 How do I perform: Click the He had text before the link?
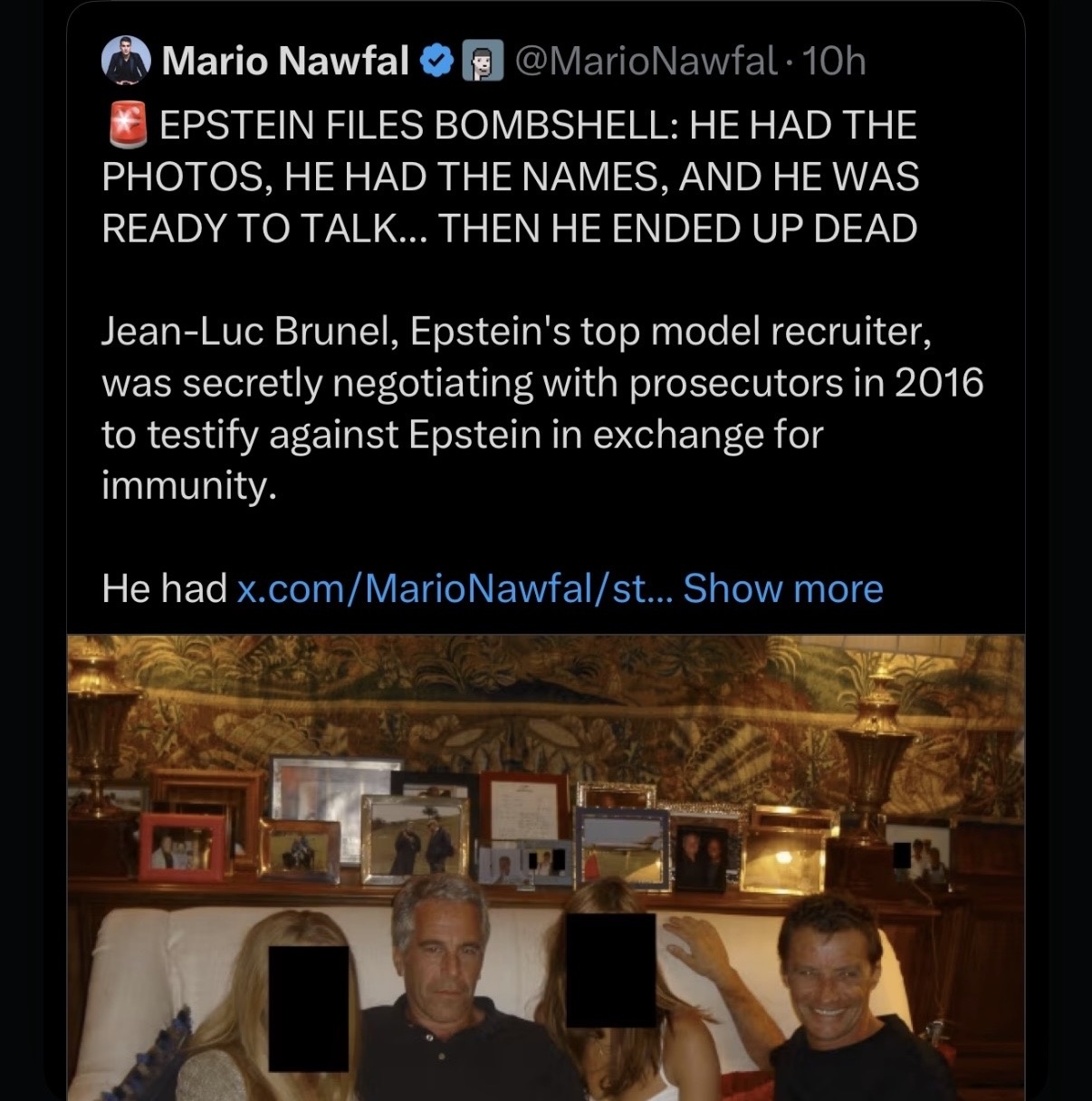[x=164, y=589]
